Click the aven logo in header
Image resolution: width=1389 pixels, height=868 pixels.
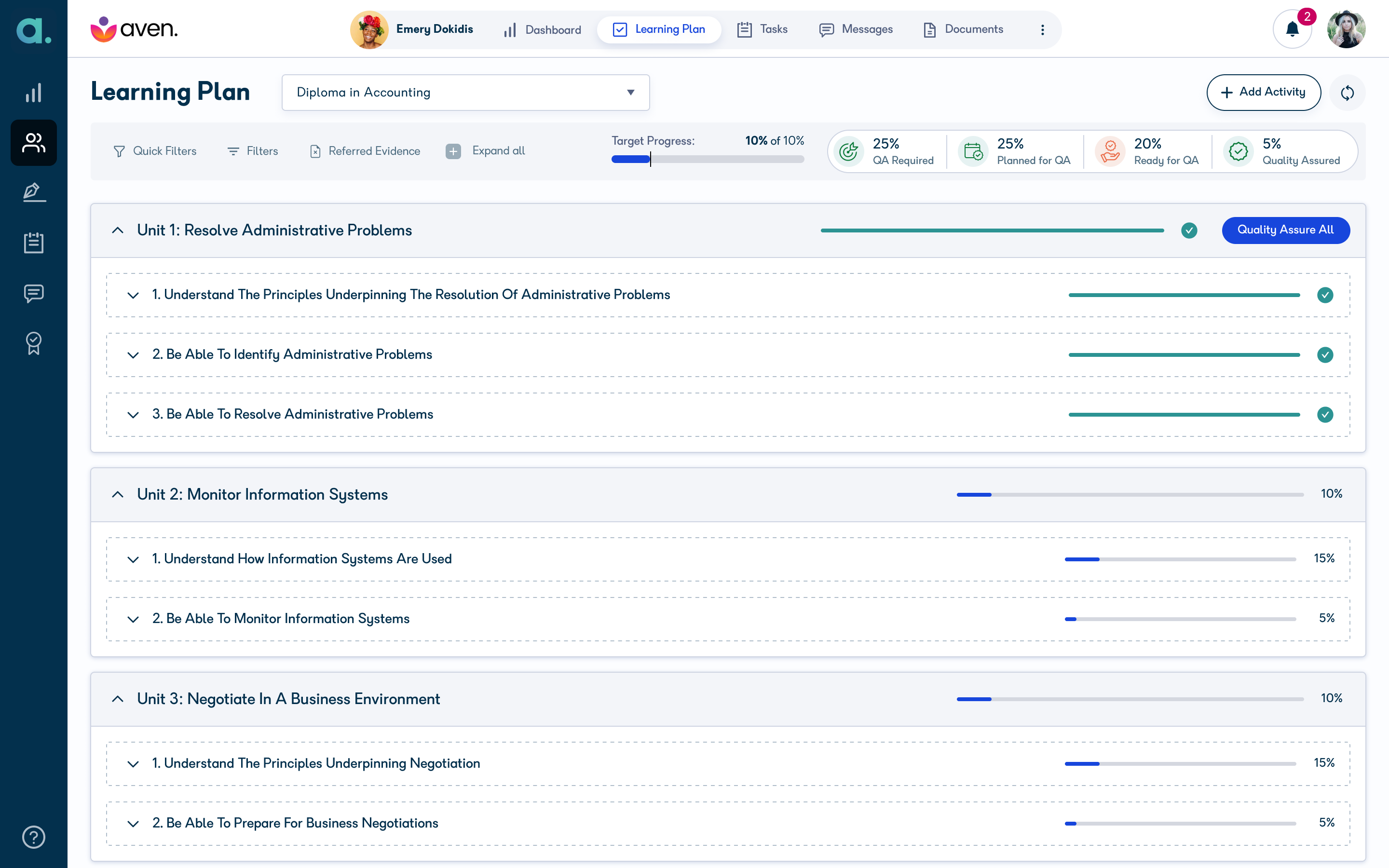pyautogui.click(x=134, y=29)
